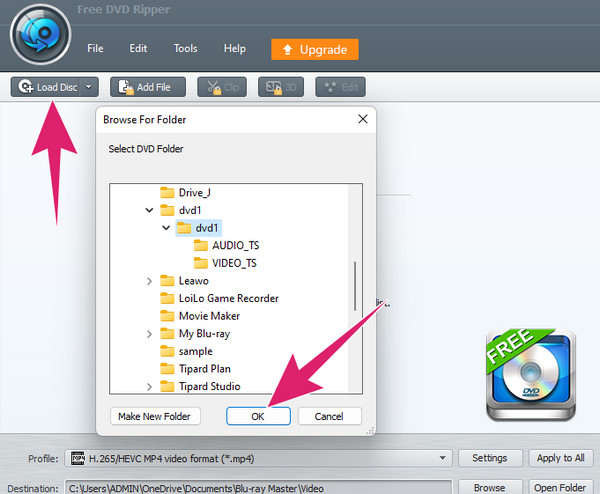
Task: Select the Drive_J folder
Action: pos(185,192)
